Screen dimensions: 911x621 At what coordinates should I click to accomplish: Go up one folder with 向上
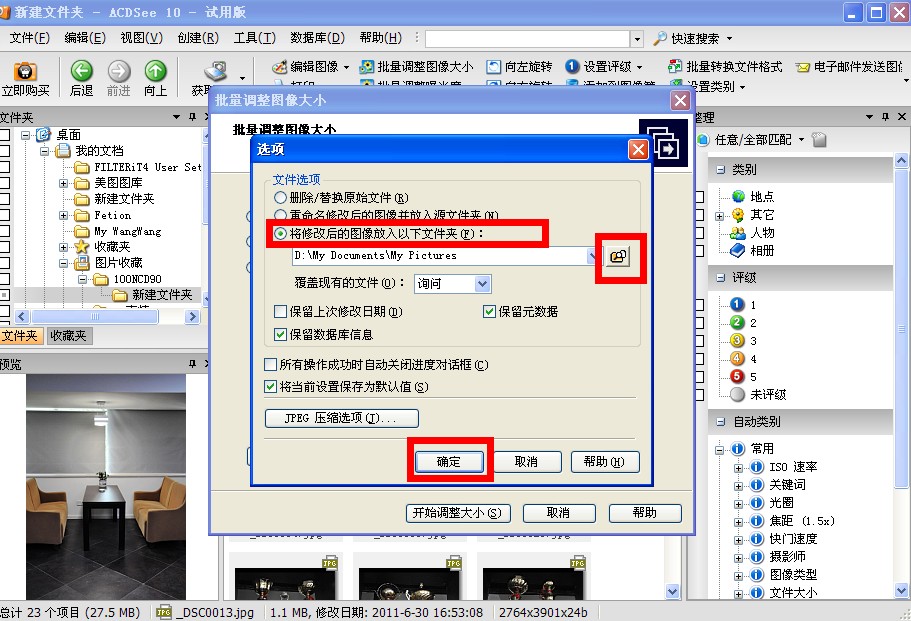(155, 78)
